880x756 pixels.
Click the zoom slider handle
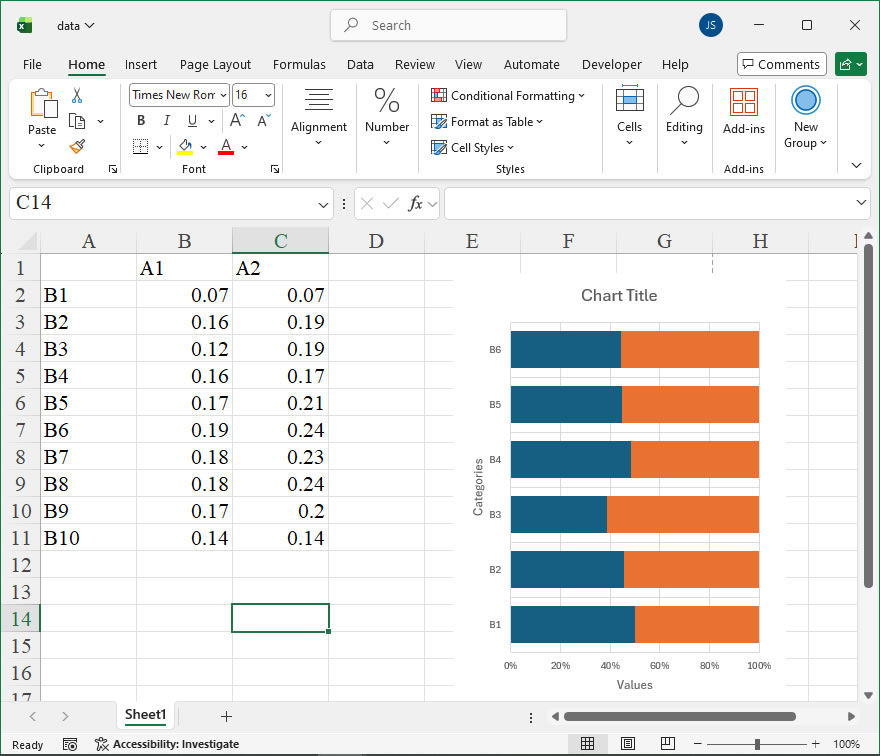(x=757, y=744)
